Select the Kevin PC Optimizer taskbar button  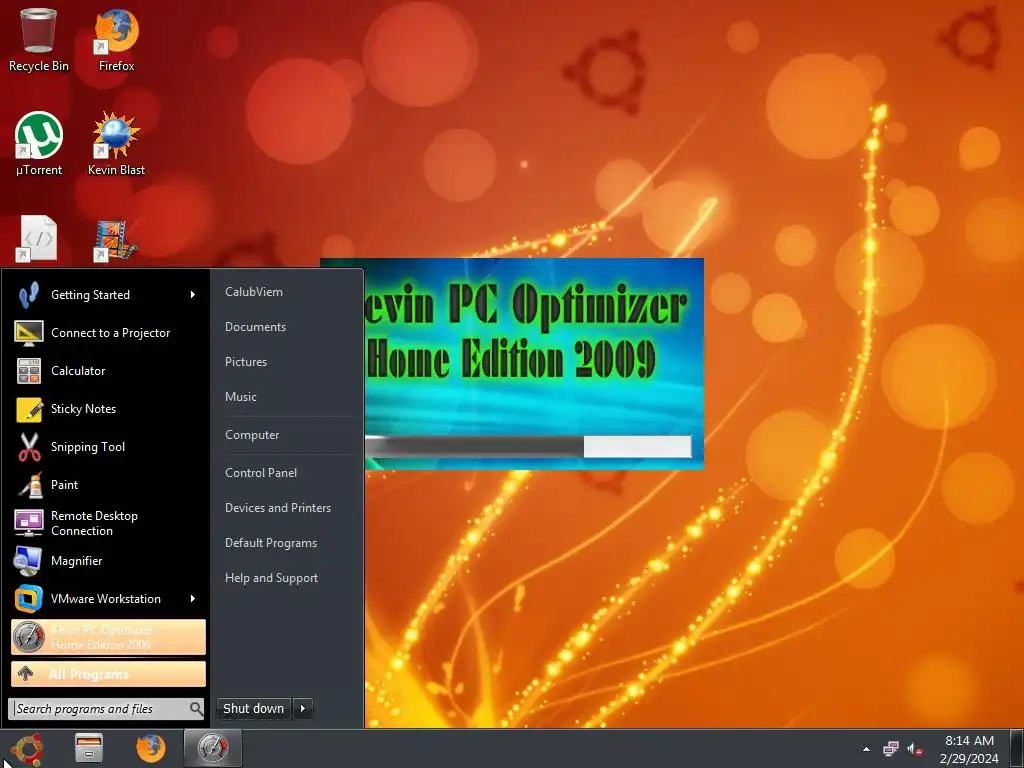pos(213,748)
